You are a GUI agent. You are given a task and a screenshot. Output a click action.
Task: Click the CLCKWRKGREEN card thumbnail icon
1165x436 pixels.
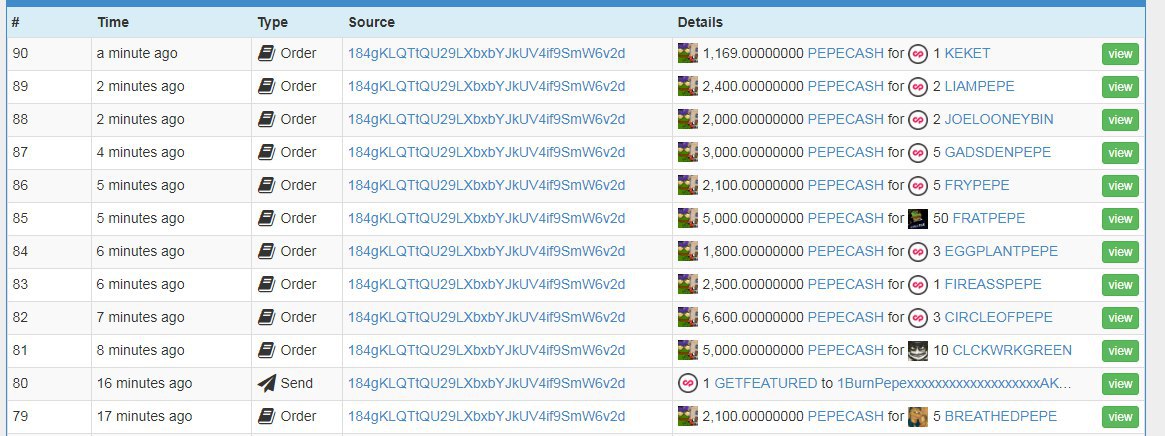(918, 350)
